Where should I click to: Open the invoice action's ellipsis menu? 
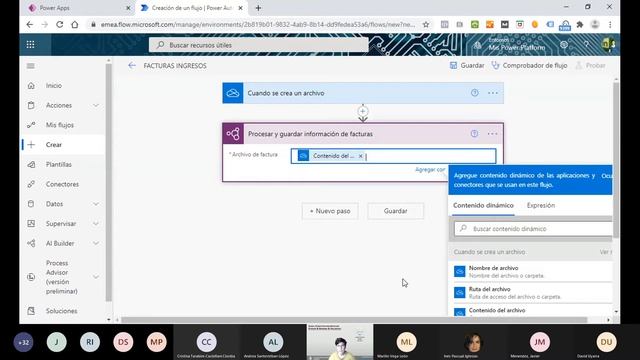click(x=492, y=133)
